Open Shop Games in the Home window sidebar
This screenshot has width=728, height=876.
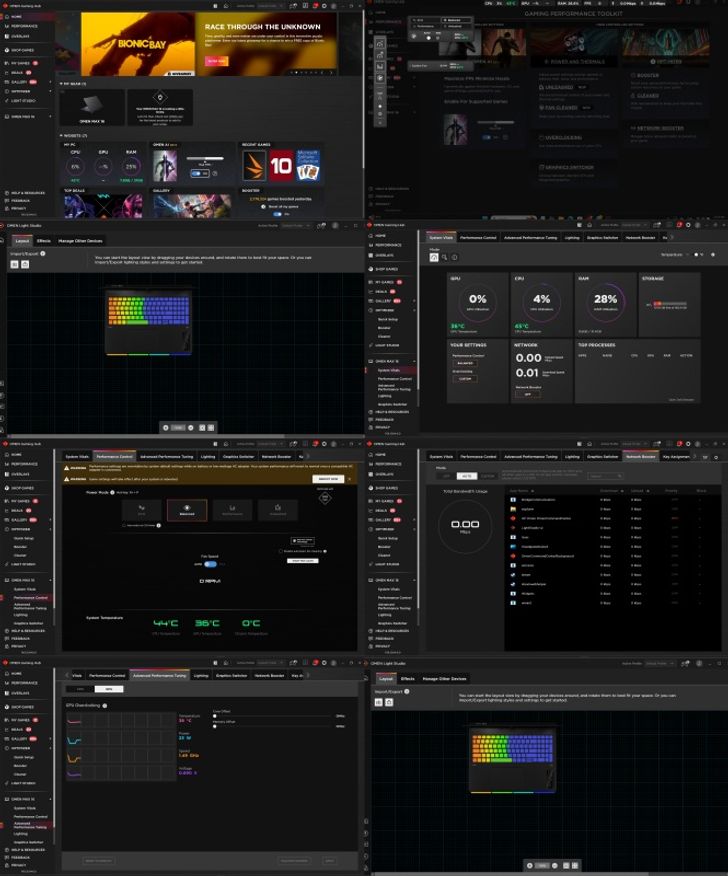click(x=22, y=50)
